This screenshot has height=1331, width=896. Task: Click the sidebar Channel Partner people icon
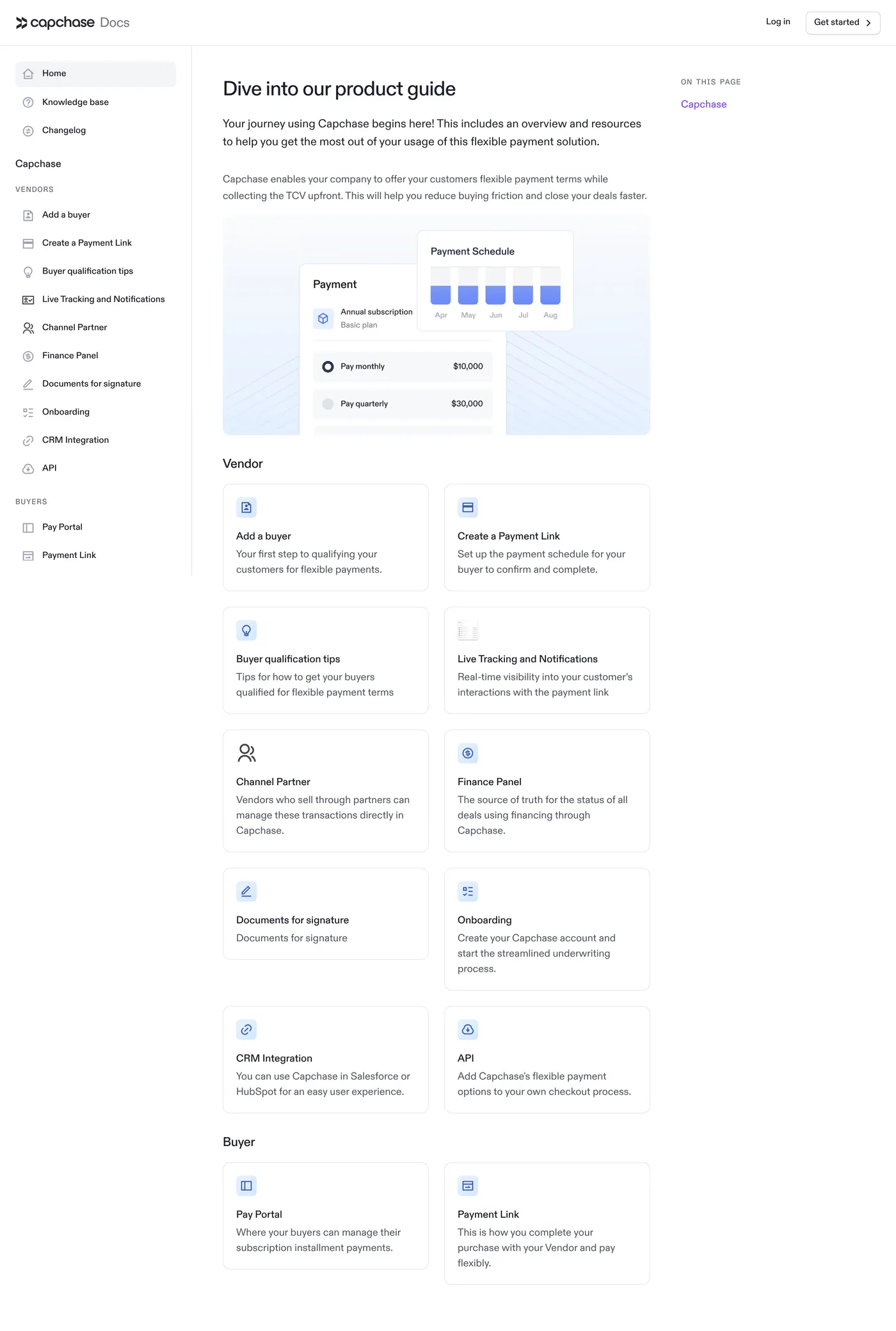[x=28, y=328]
